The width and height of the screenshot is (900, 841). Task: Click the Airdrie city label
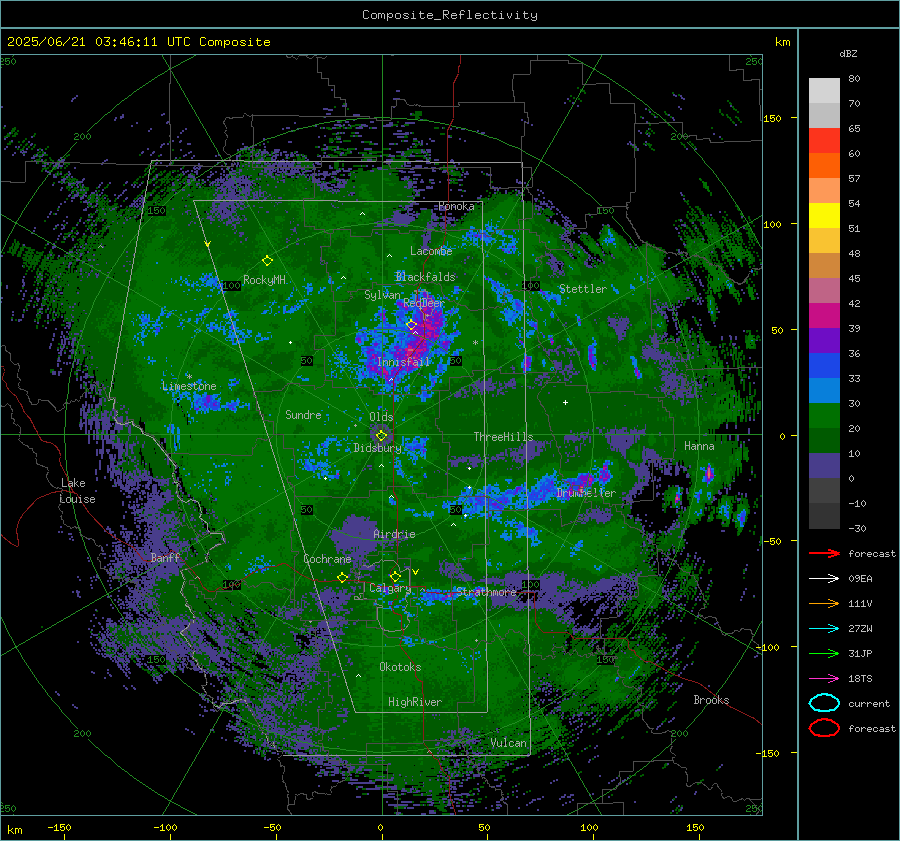pos(394,534)
